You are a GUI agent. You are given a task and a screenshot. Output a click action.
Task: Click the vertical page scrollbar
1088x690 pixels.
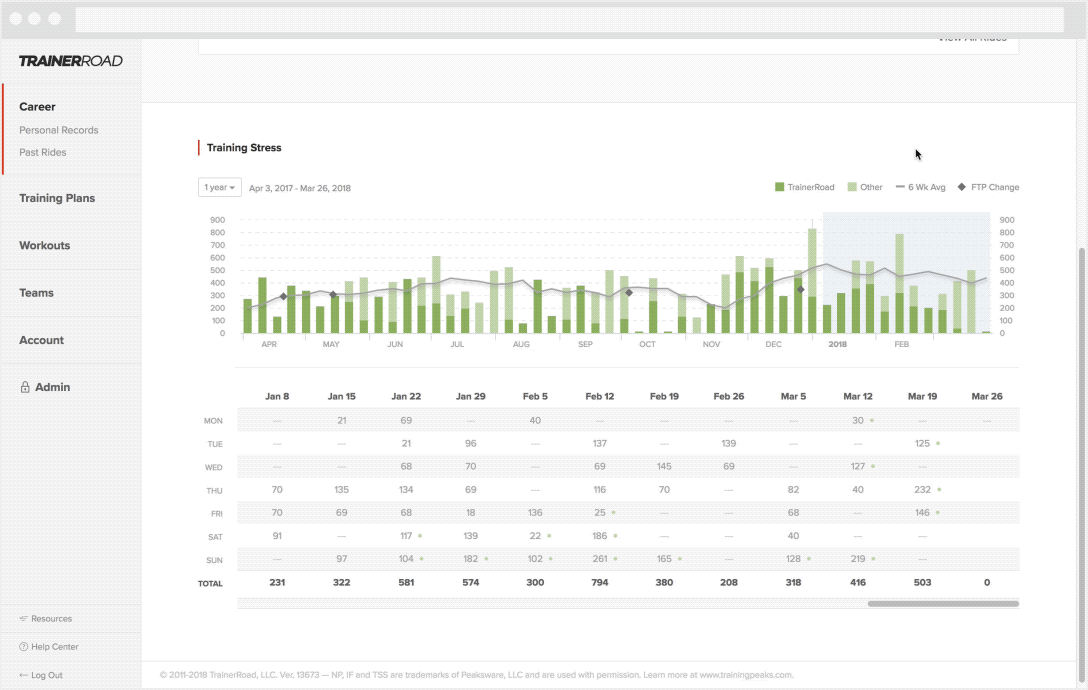[1082, 465]
